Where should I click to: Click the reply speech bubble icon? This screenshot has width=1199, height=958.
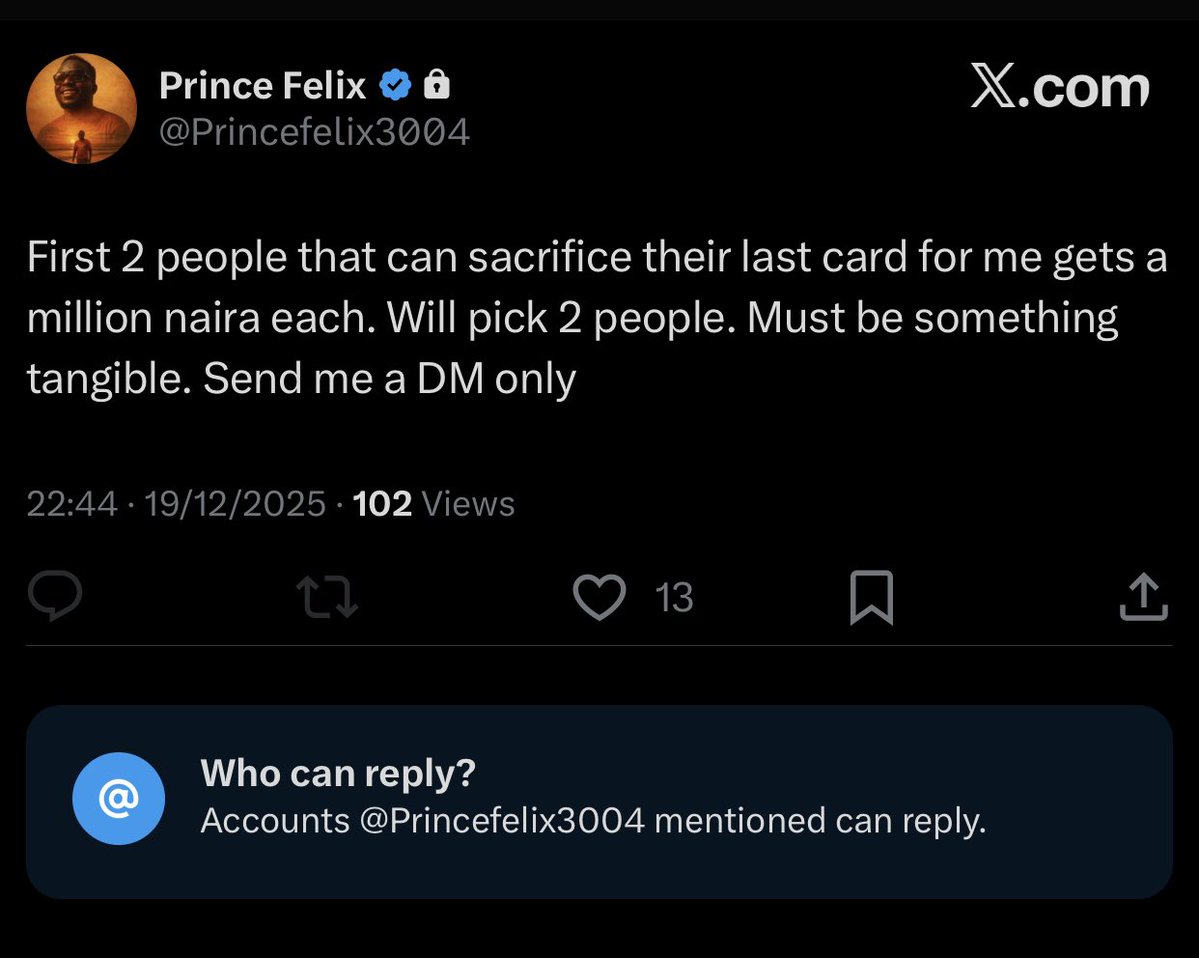tap(54, 598)
